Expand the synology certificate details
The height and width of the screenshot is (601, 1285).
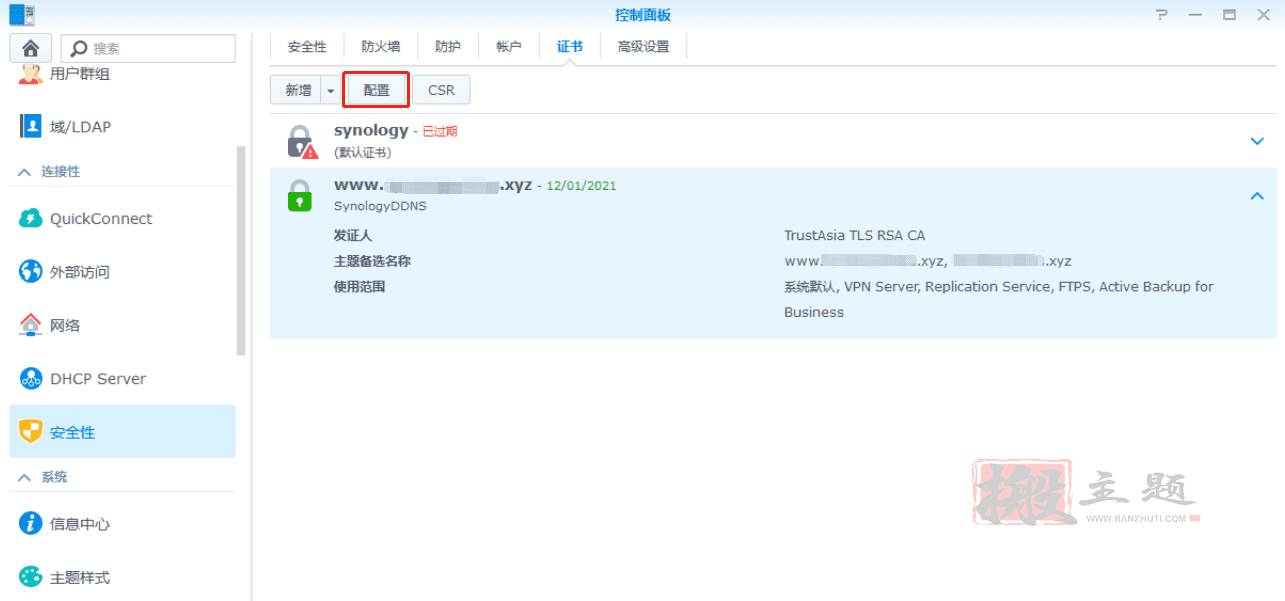1257,141
